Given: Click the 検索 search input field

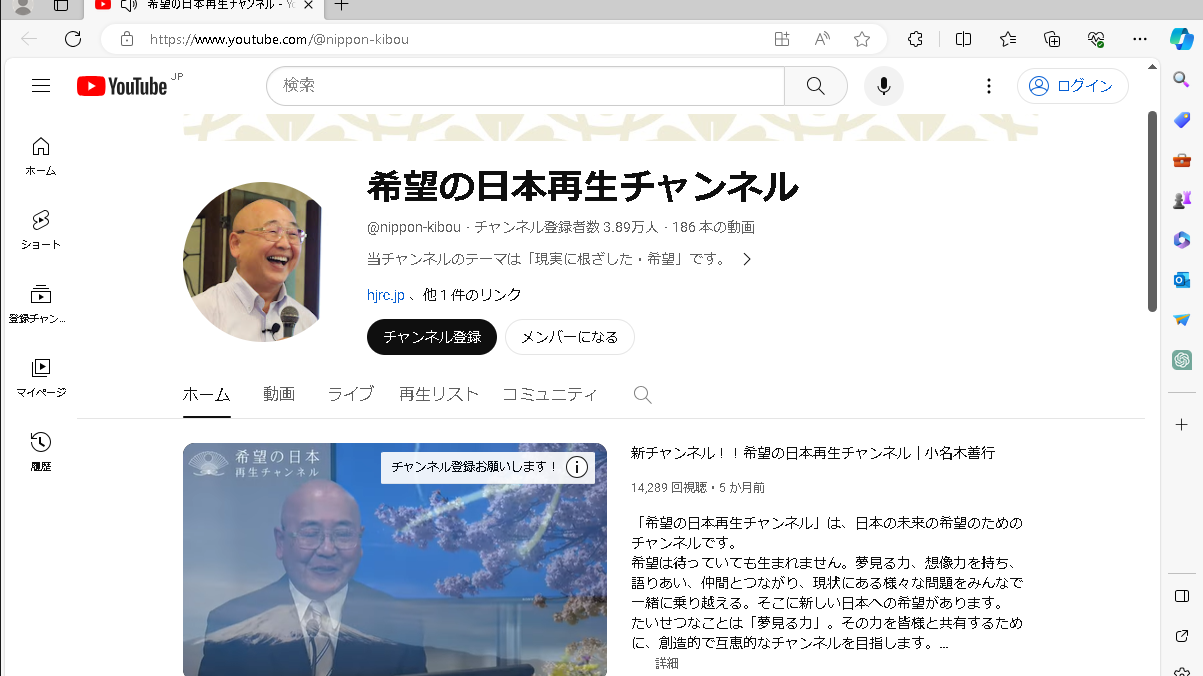Looking at the screenshot, I should coord(525,86).
